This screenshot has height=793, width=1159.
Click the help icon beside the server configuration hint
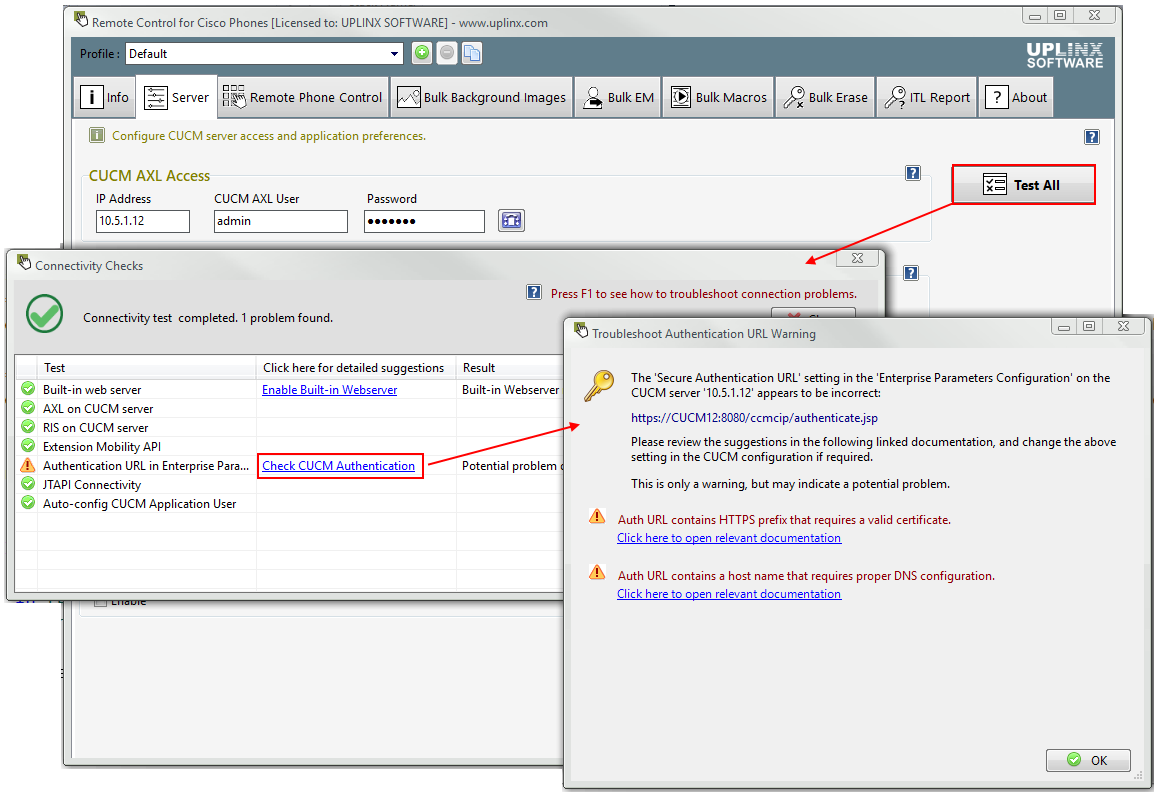click(x=1092, y=137)
